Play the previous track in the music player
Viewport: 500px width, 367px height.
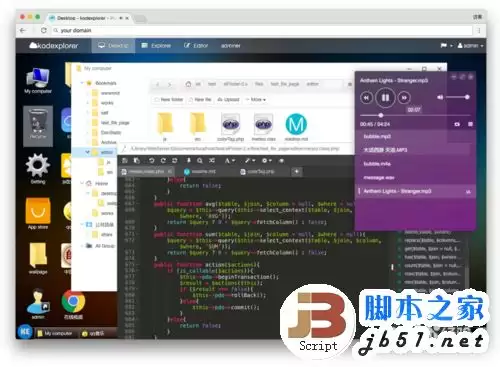click(367, 97)
